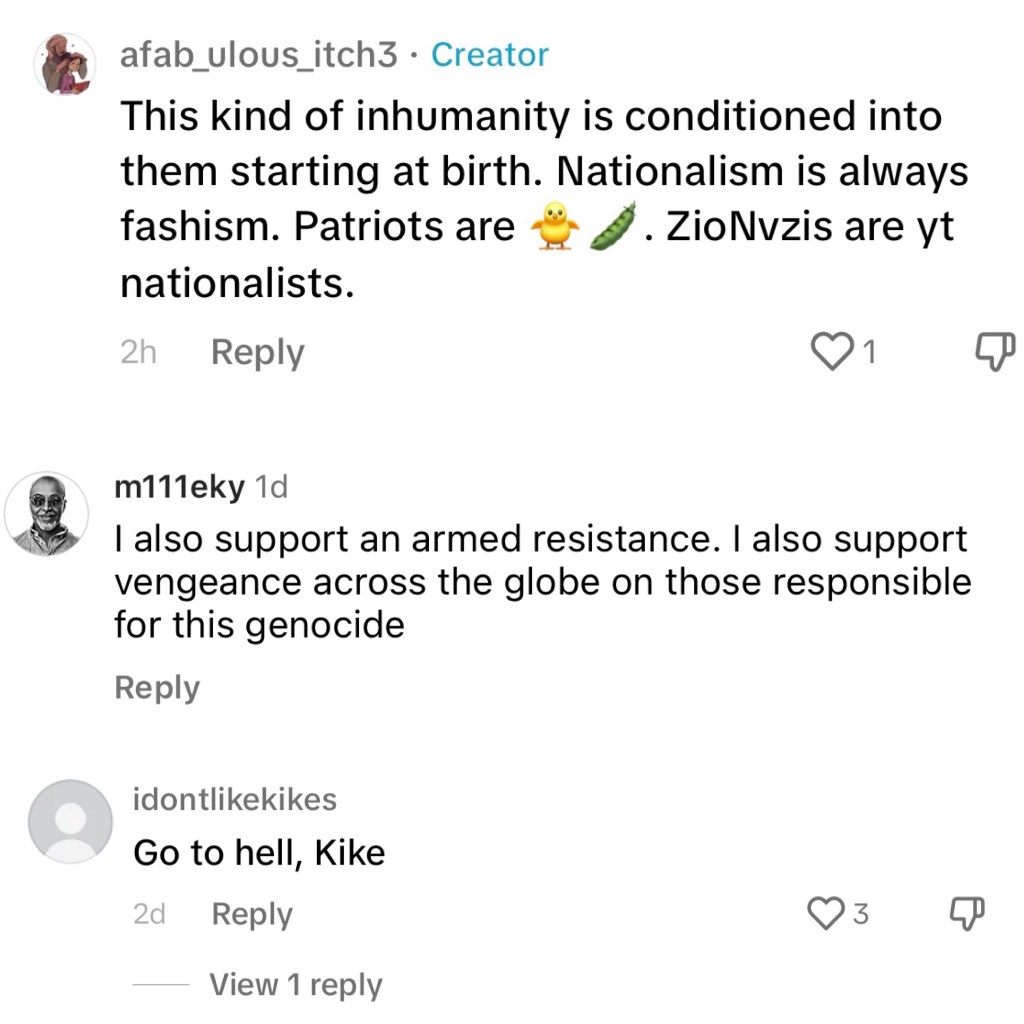Reply to the afab_ulous_itch3 comment
Image resolution: width=1024 pixels, height=1024 pixels.
[x=257, y=353]
